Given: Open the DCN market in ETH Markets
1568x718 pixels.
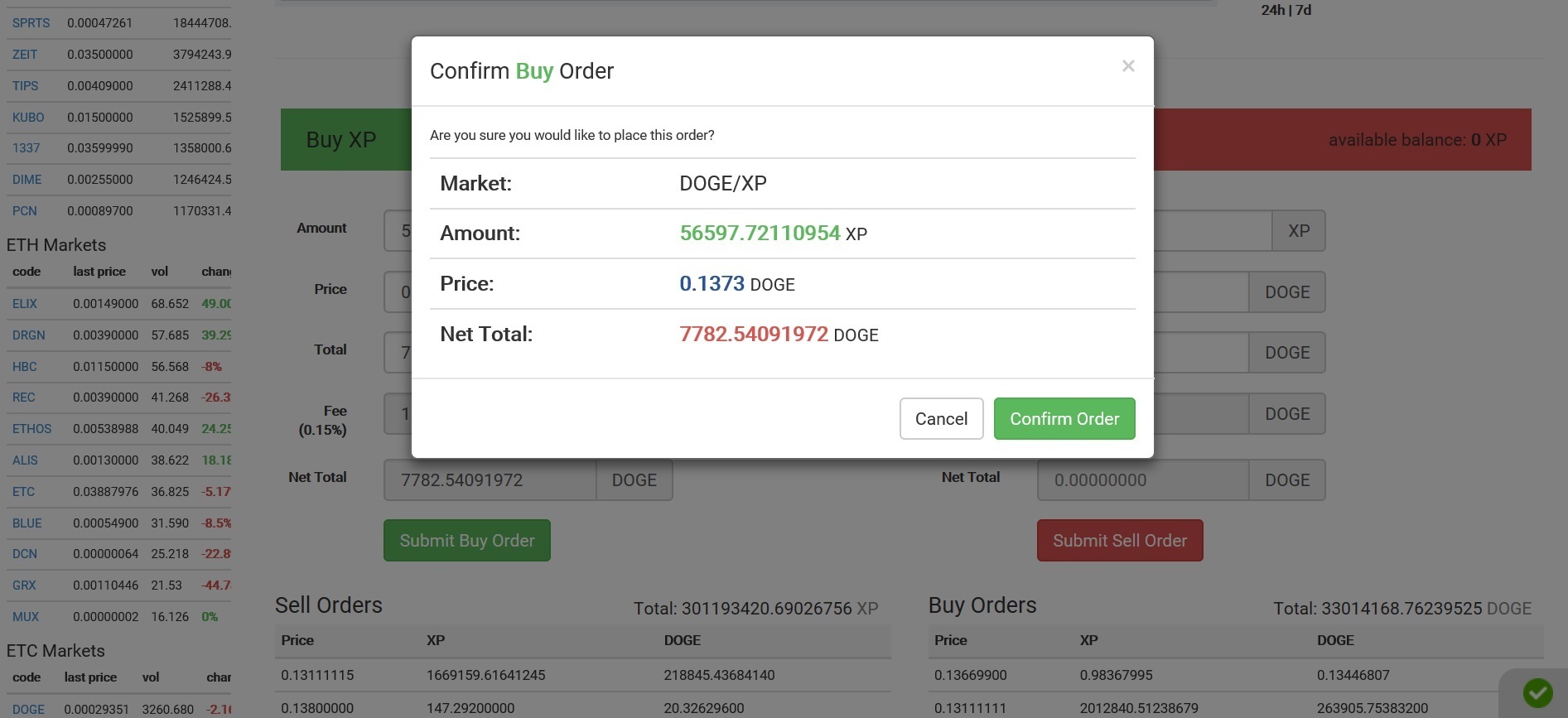Looking at the screenshot, I should click(x=24, y=554).
